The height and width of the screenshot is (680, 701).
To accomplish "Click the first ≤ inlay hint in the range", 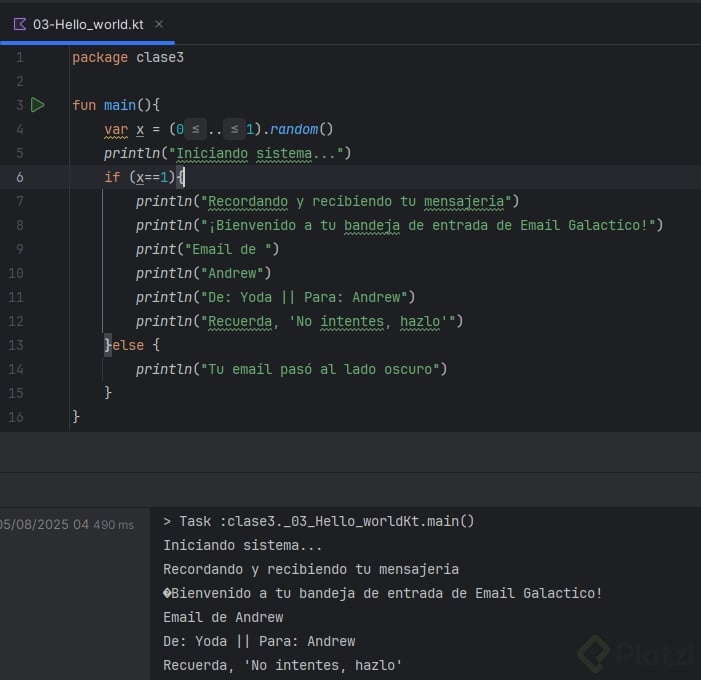I will click(x=197, y=129).
